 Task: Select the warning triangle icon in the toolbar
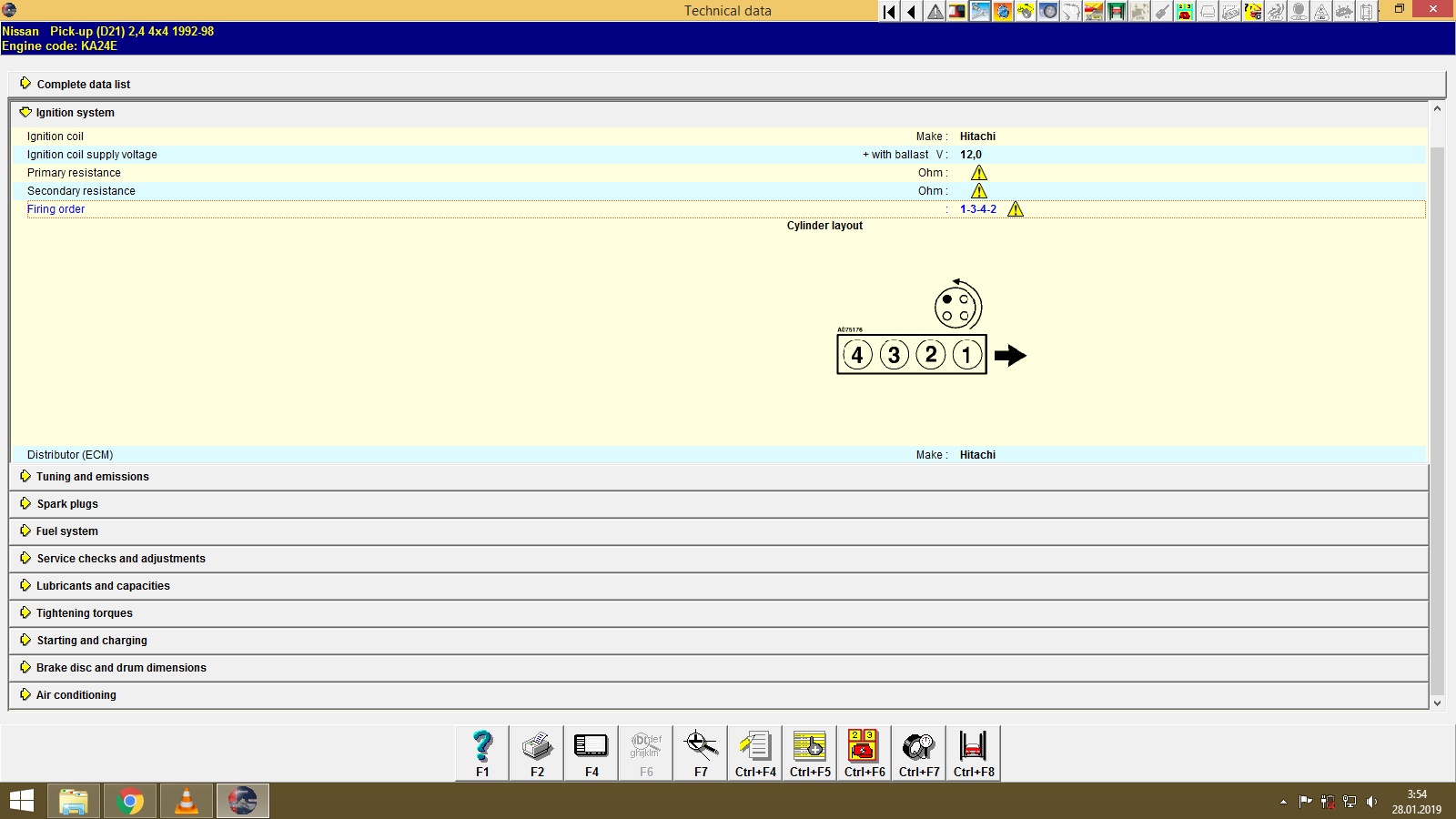tap(934, 12)
